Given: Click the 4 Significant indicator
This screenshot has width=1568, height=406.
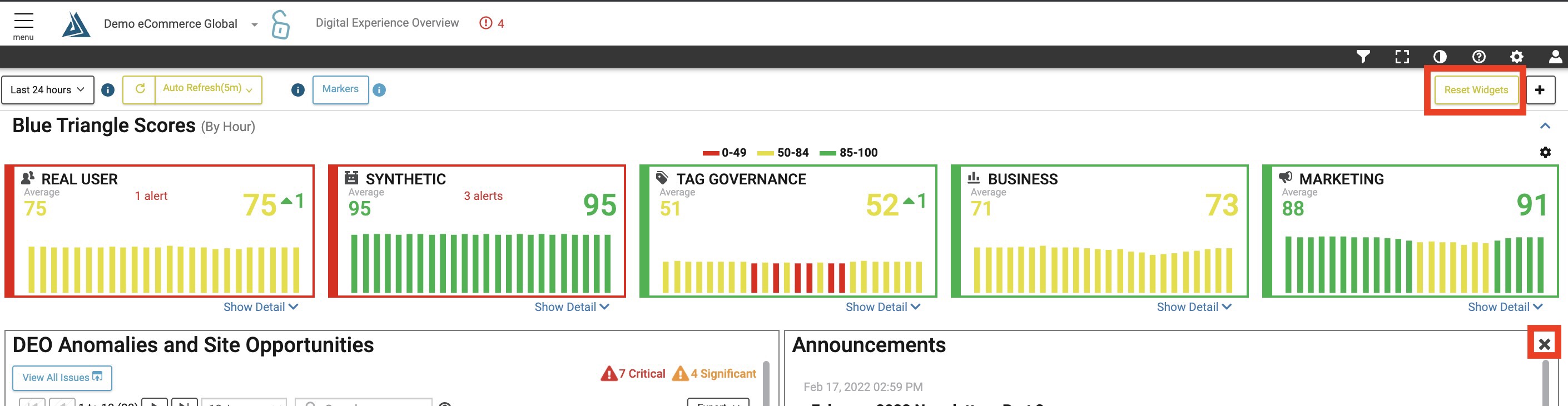Looking at the screenshot, I should [714, 374].
